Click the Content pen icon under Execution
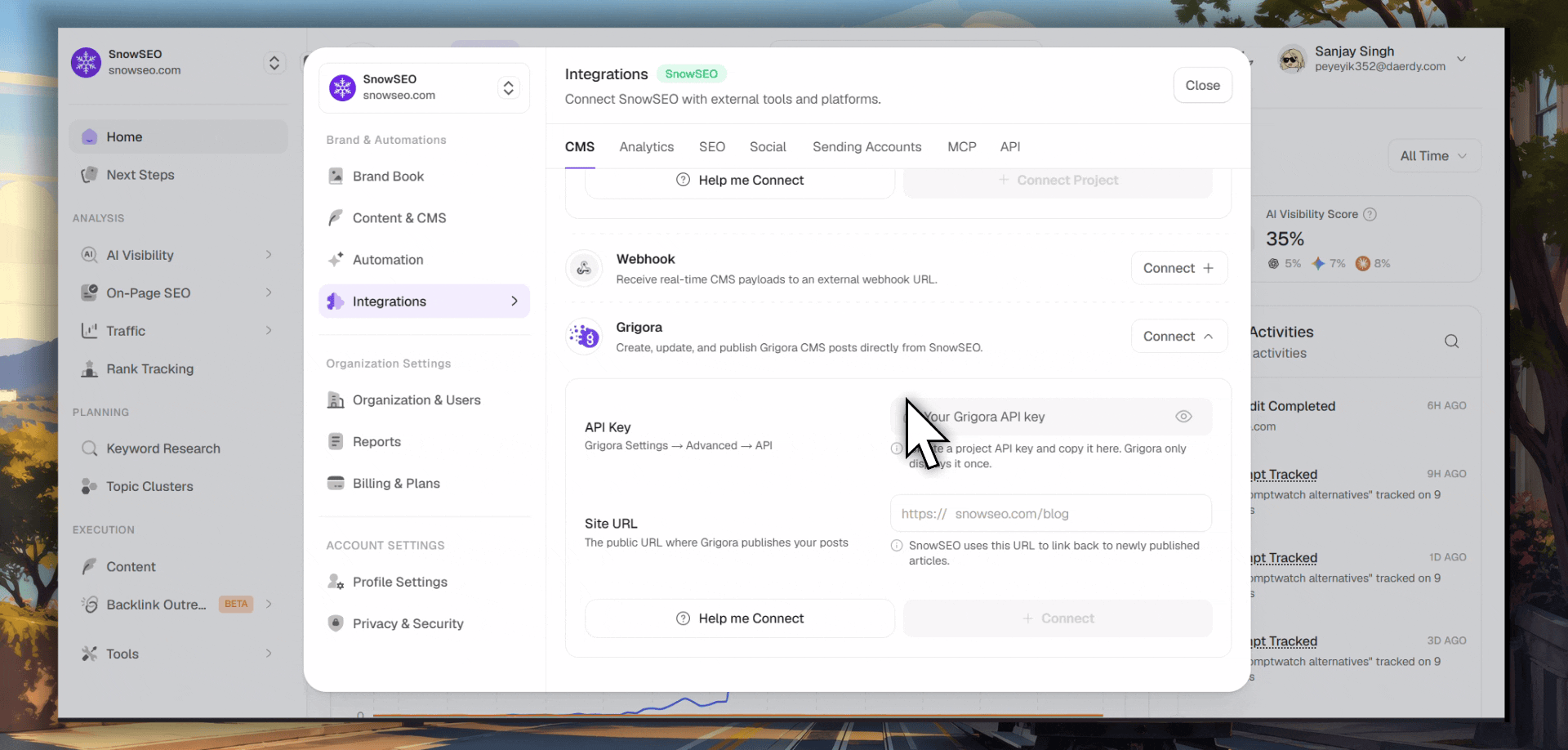The image size is (1568, 750). coord(90,567)
